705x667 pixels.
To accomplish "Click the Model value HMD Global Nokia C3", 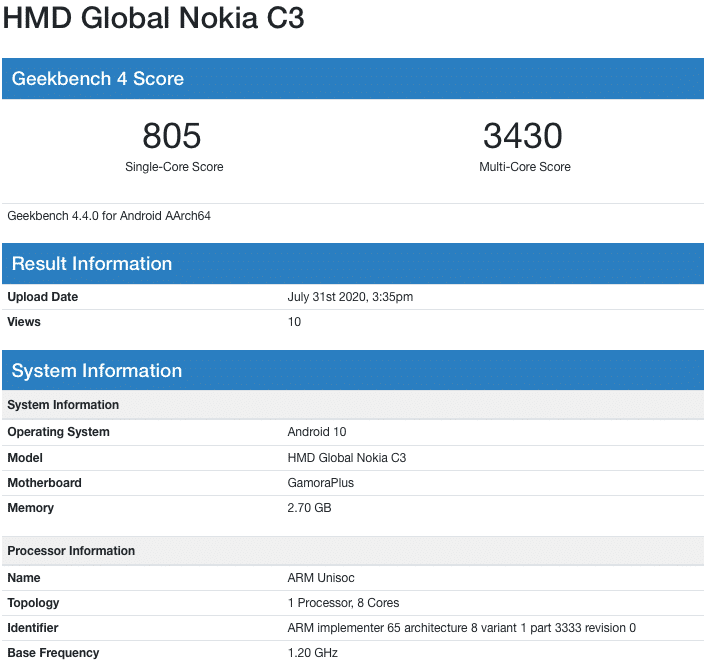I will (346, 458).
